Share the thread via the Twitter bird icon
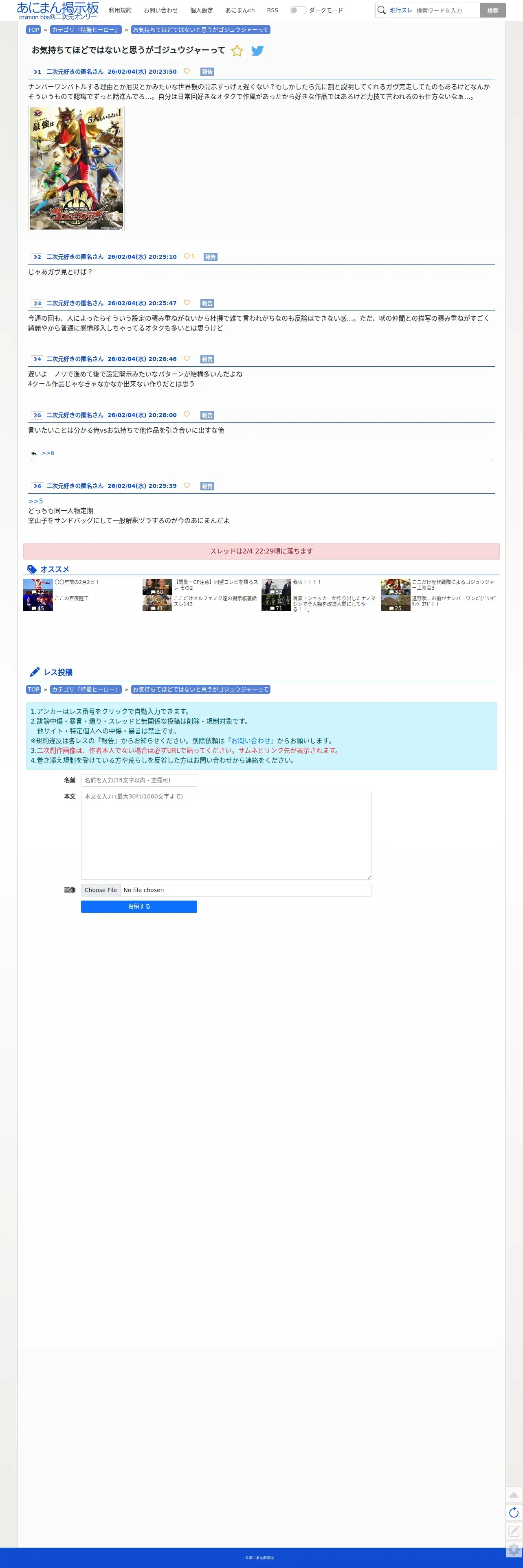 257,51
